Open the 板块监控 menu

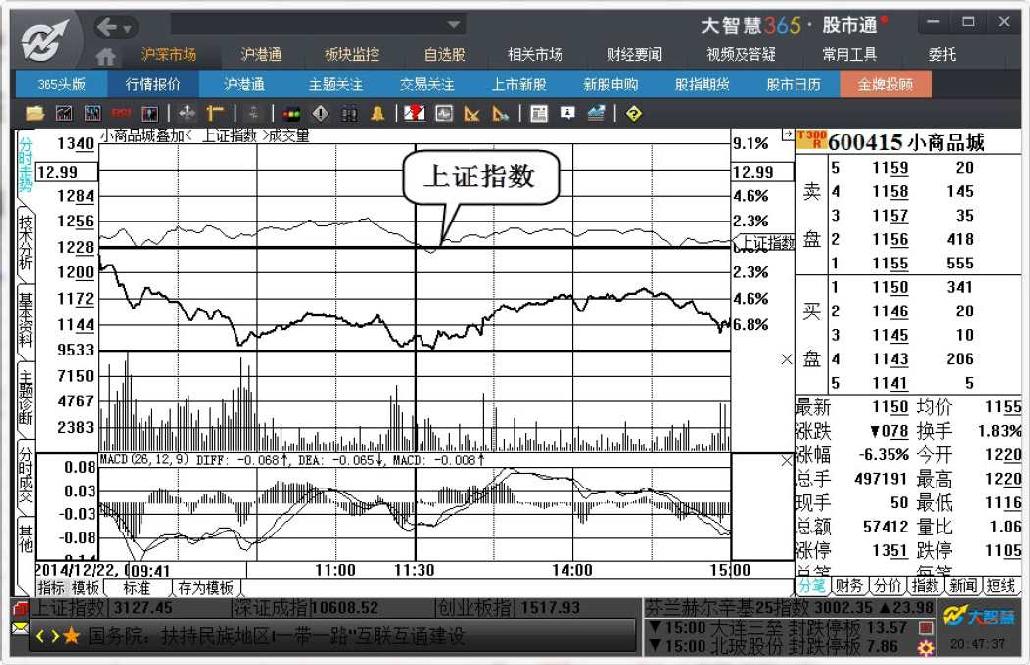tap(352, 55)
